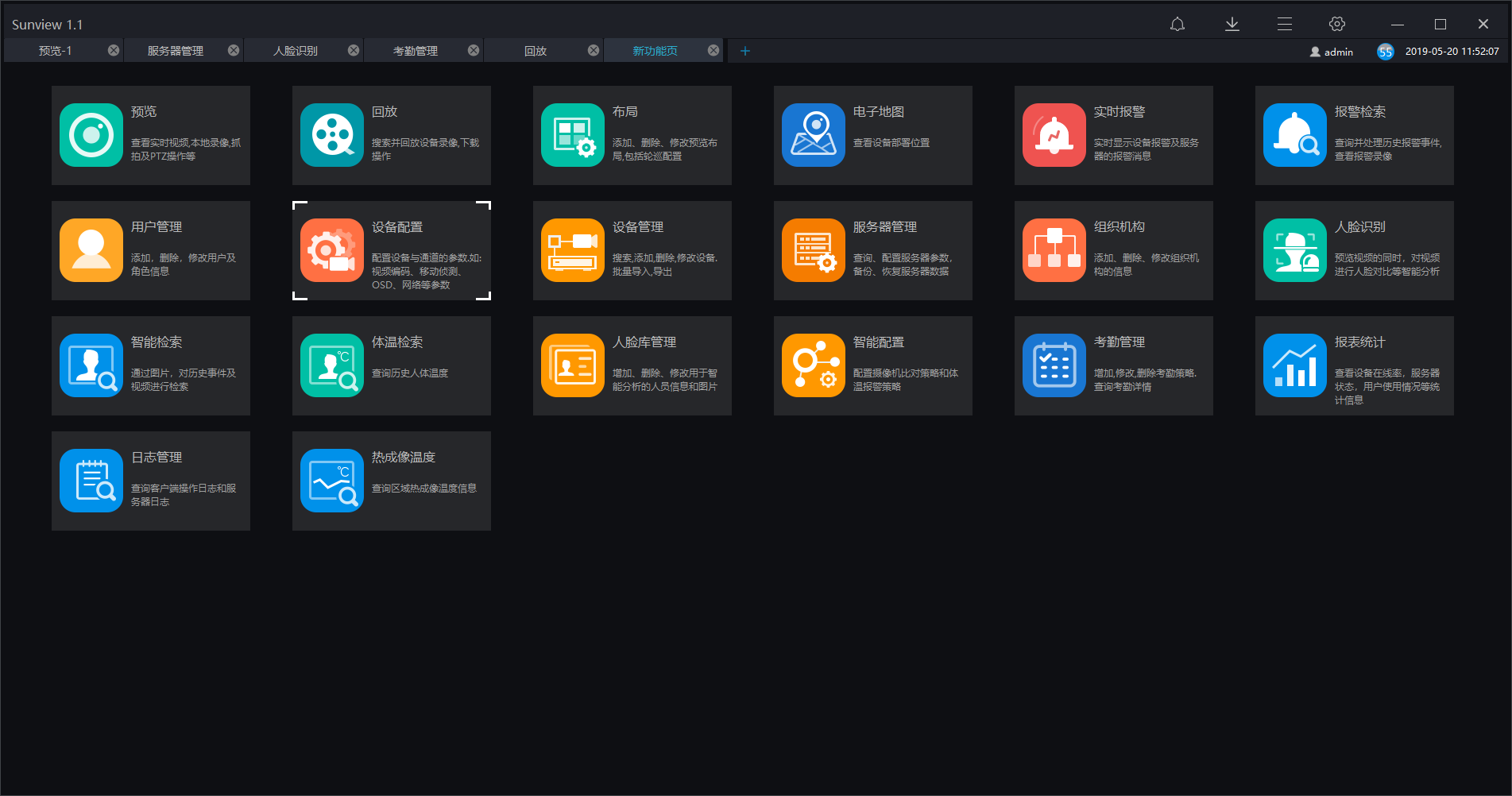The image size is (1512, 796).
Task: Open the 报表统计 bar chart icon
Action: pyautogui.click(x=1295, y=365)
